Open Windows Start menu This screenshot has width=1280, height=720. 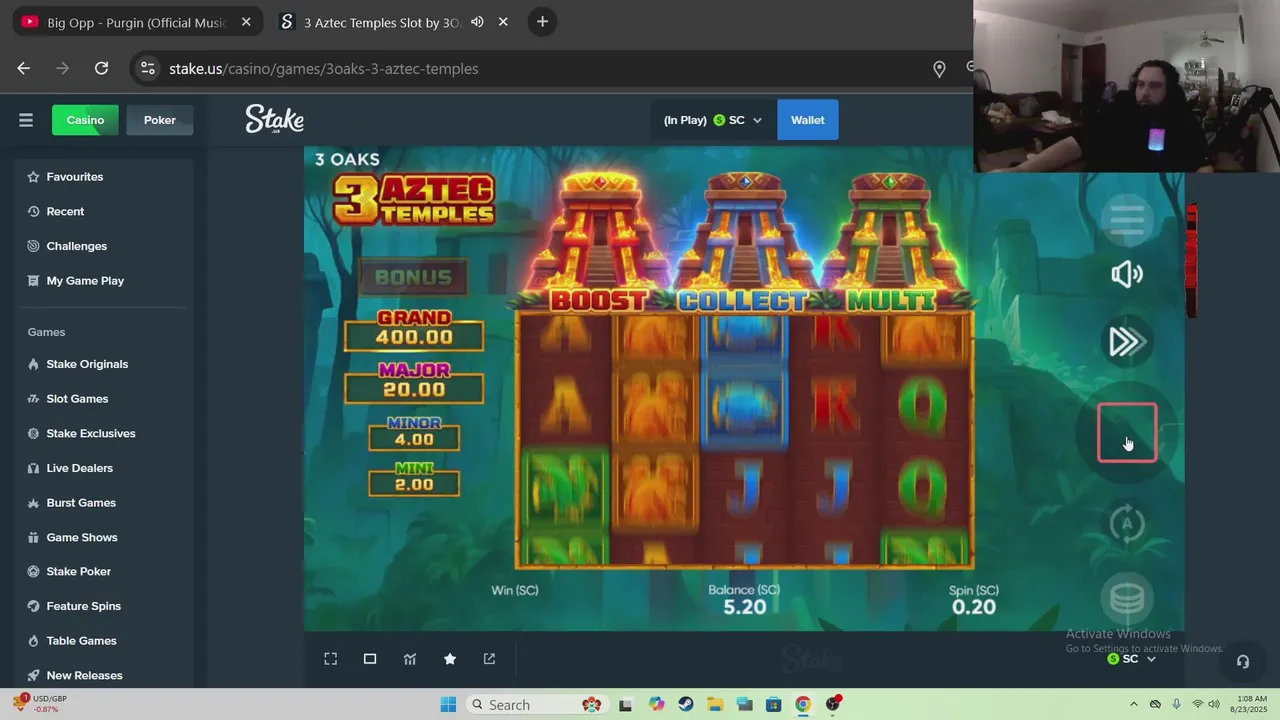(x=448, y=704)
